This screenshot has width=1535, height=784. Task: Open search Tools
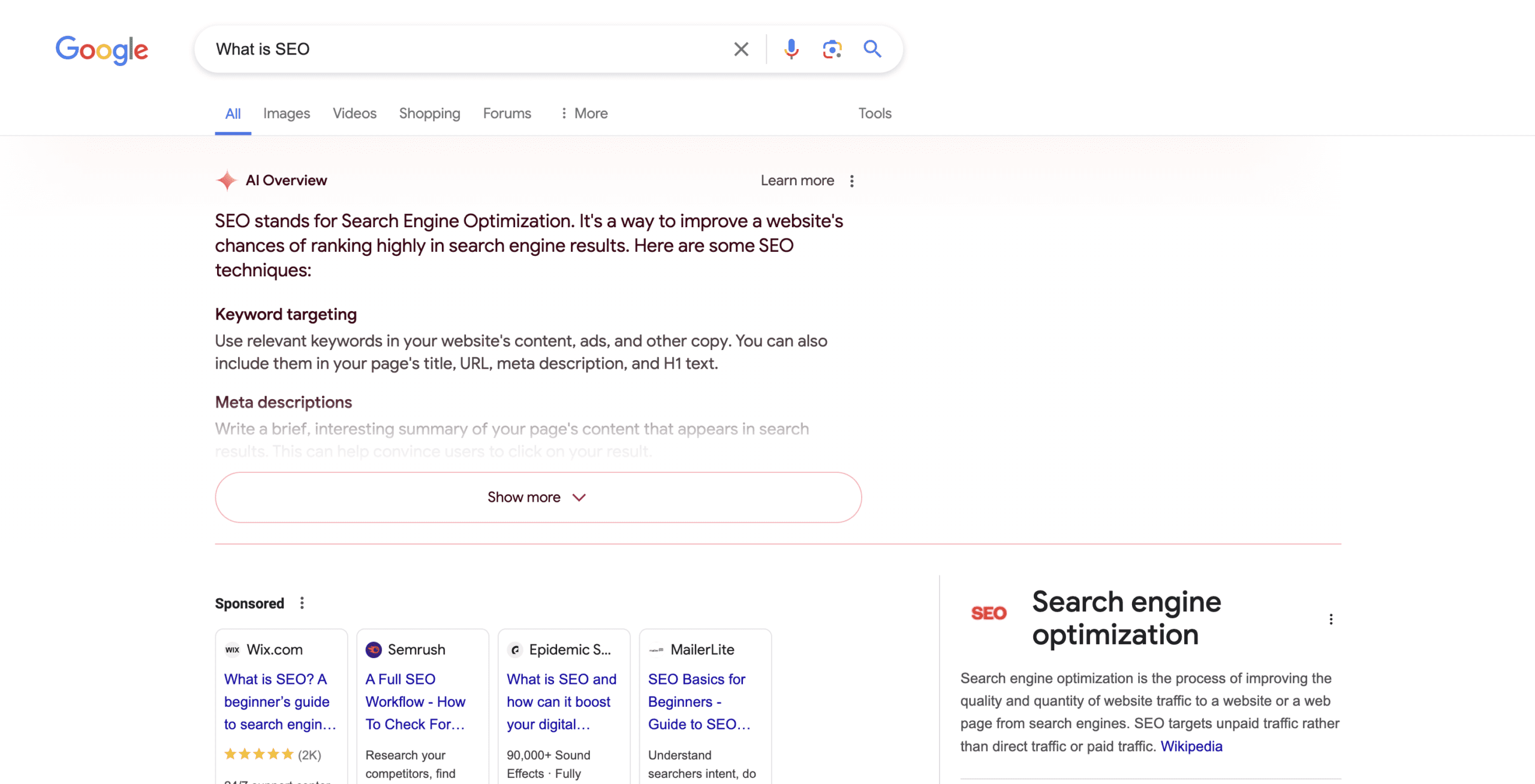click(x=875, y=113)
